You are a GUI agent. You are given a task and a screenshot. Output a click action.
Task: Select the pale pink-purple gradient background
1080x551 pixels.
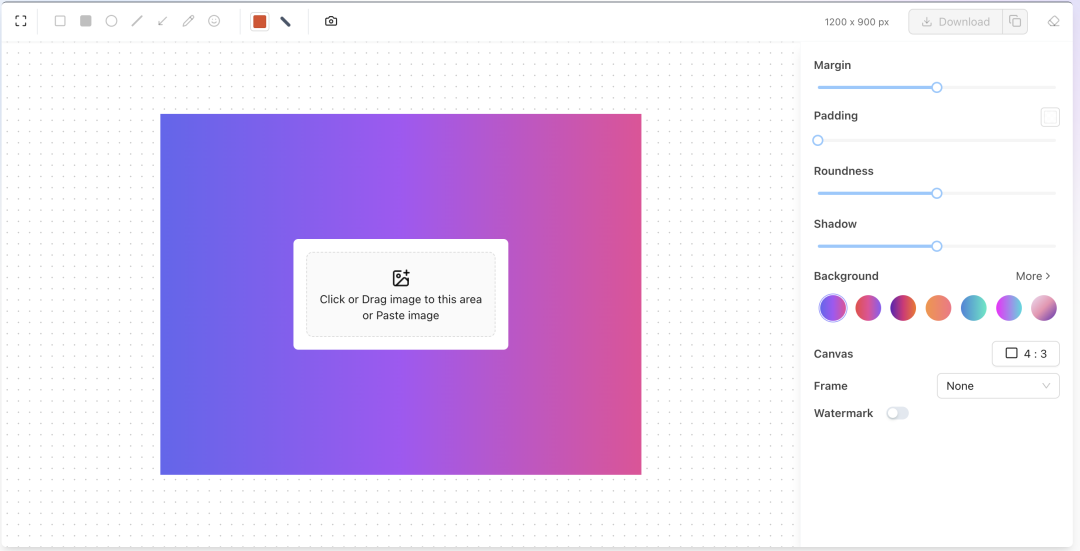[x=1043, y=308]
